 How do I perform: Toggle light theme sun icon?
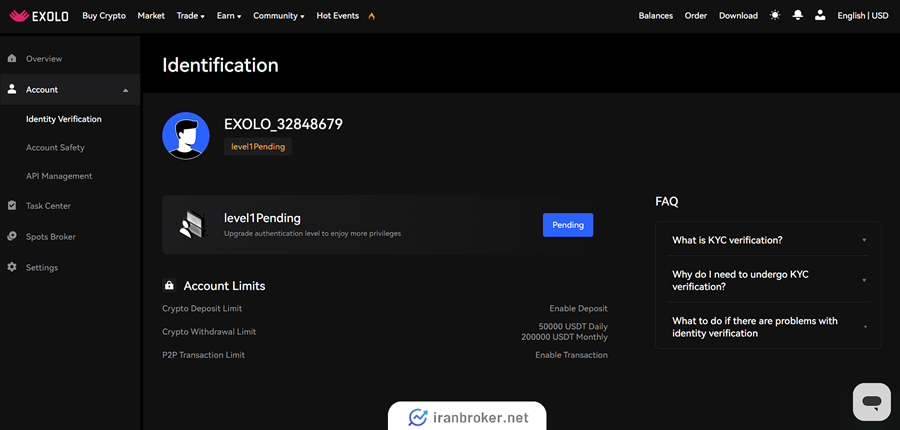[x=775, y=16]
